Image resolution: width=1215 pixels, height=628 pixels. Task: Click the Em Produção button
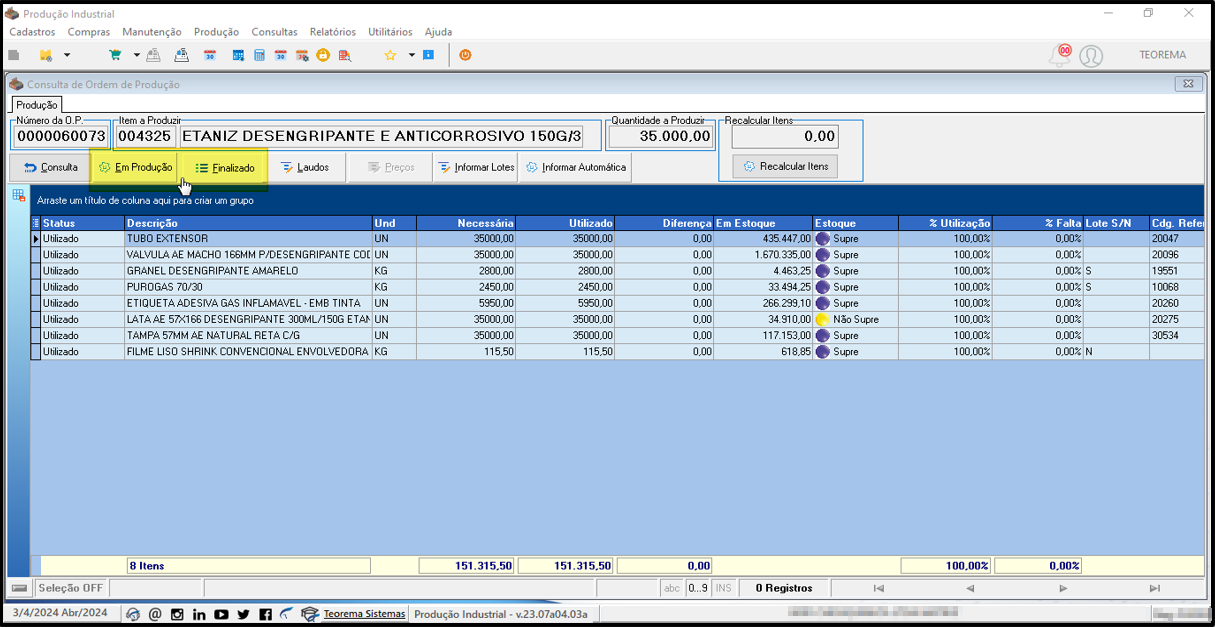coord(135,167)
